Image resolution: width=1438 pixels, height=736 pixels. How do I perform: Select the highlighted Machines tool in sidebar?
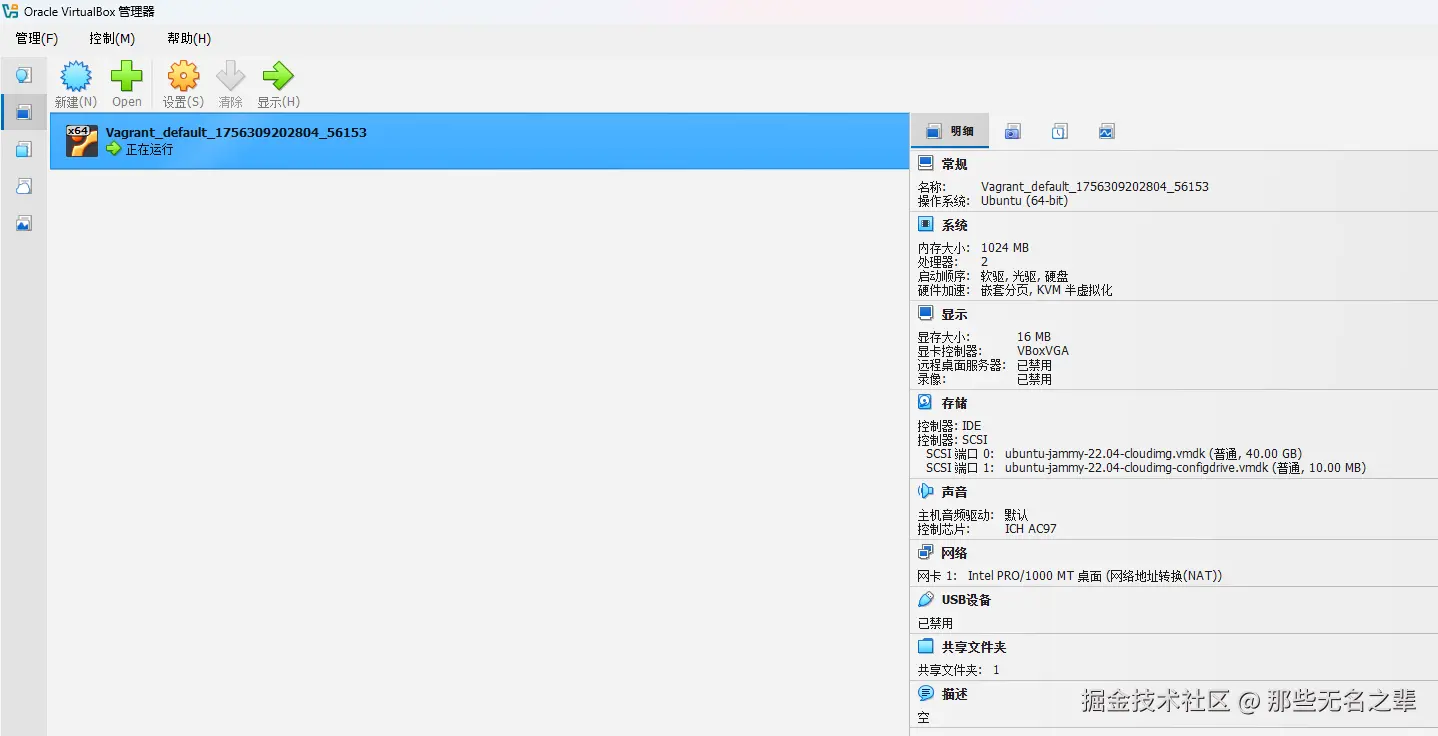click(23, 112)
